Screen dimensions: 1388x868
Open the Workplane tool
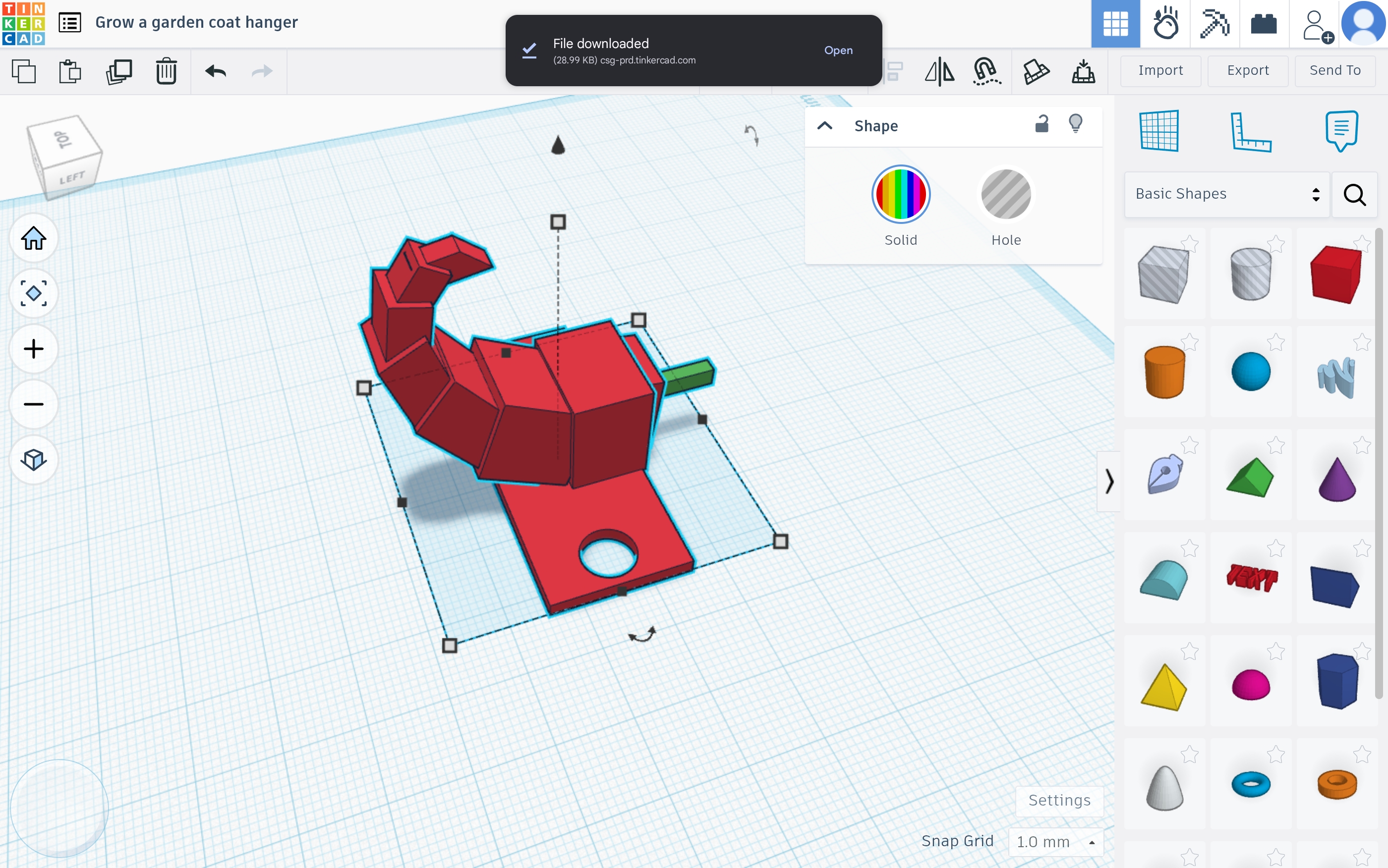pos(1159,131)
